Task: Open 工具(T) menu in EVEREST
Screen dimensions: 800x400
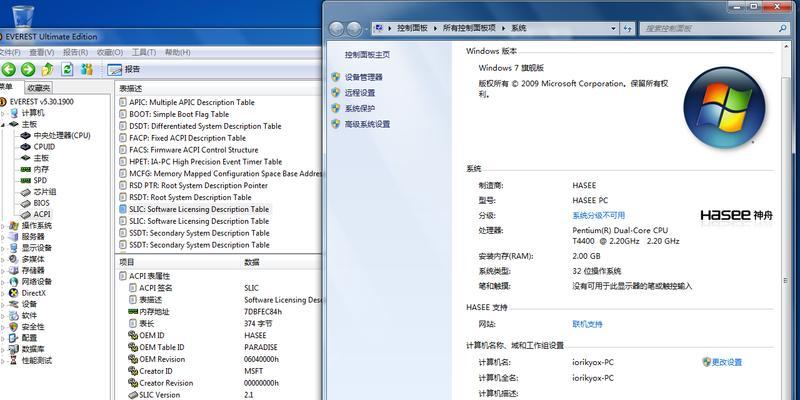Action: point(144,52)
